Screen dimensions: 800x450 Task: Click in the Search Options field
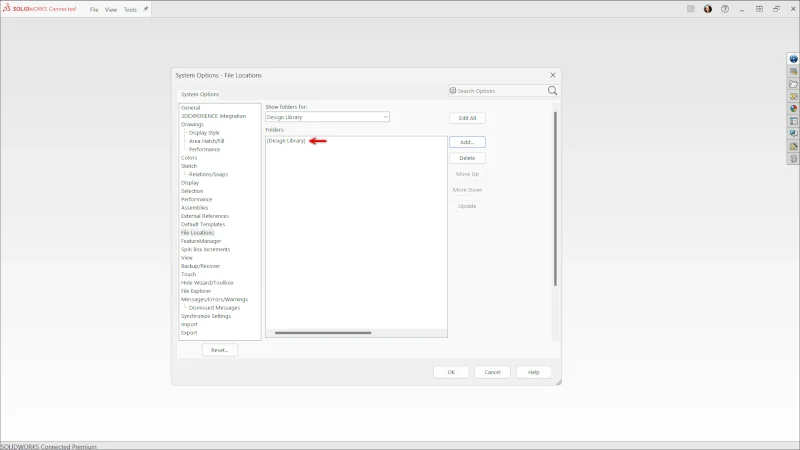point(496,91)
